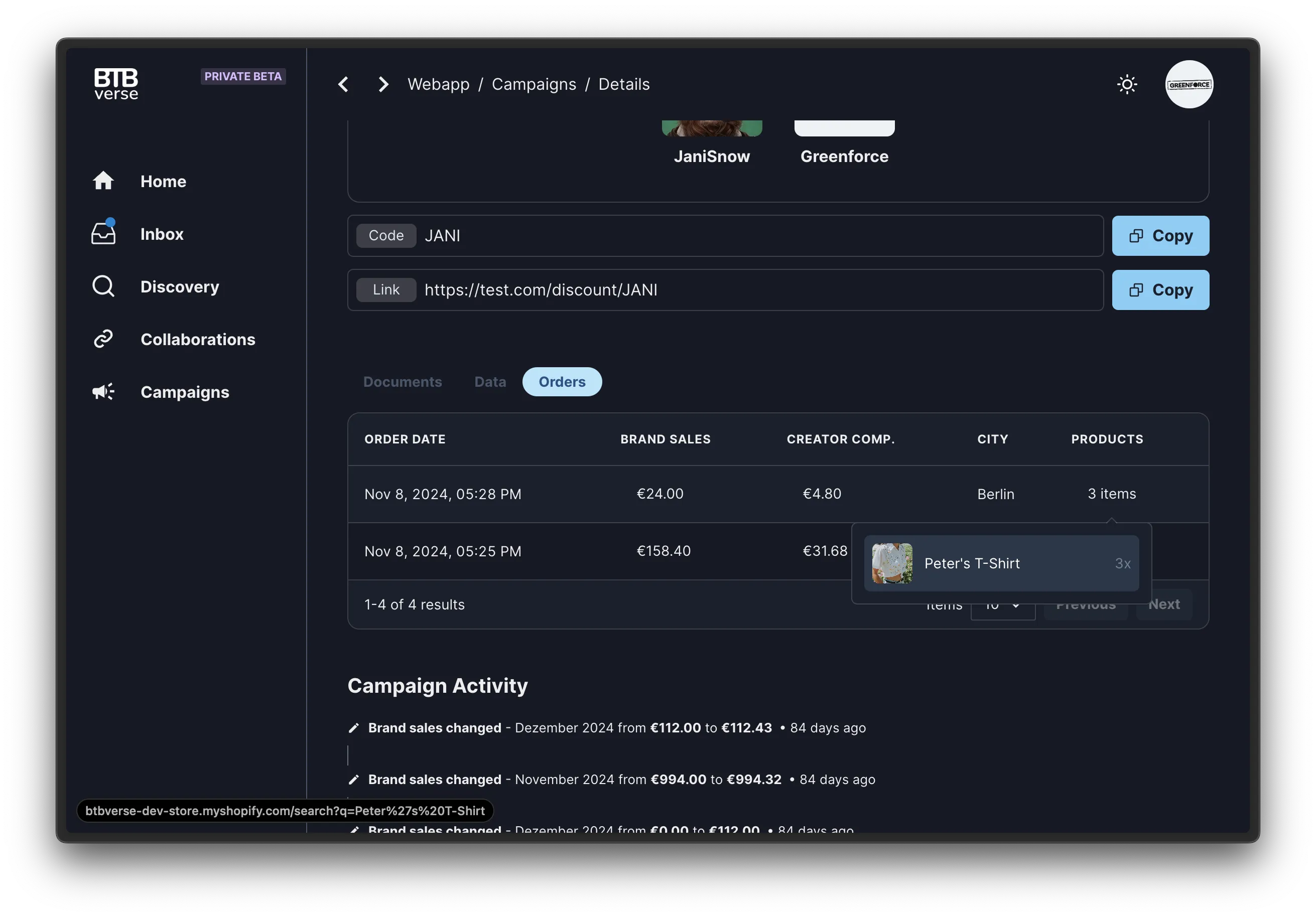Navigate back with the left arrow
Viewport: 1316px width, 917px height.
click(343, 84)
